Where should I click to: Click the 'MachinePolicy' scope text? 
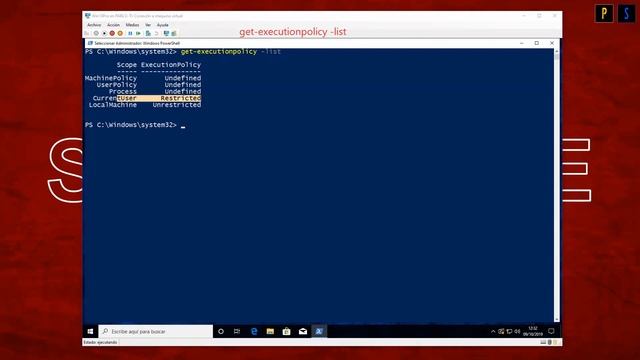pyautogui.click(x=111, y=78)
